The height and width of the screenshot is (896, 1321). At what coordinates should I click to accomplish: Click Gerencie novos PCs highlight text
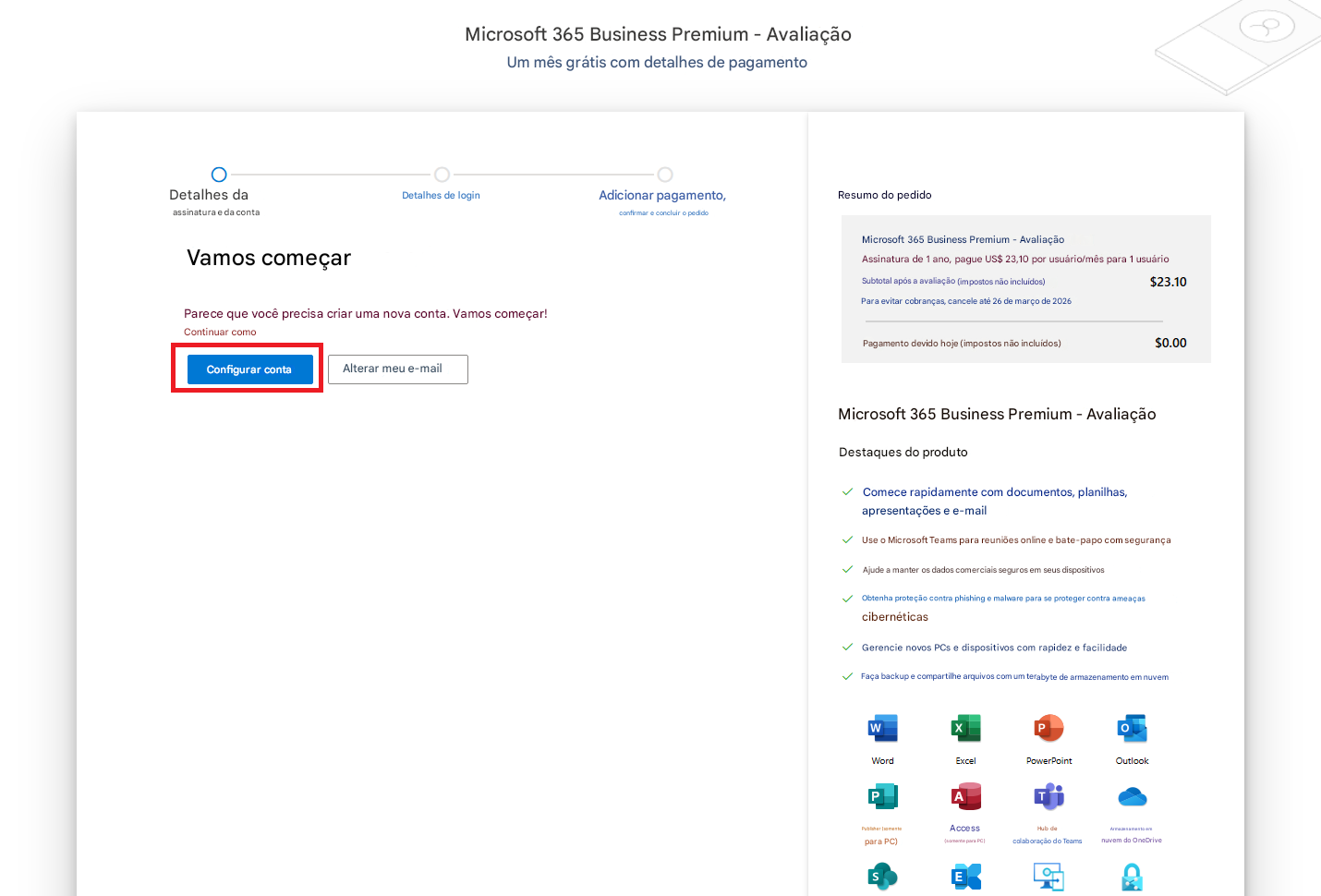[994, 648]
